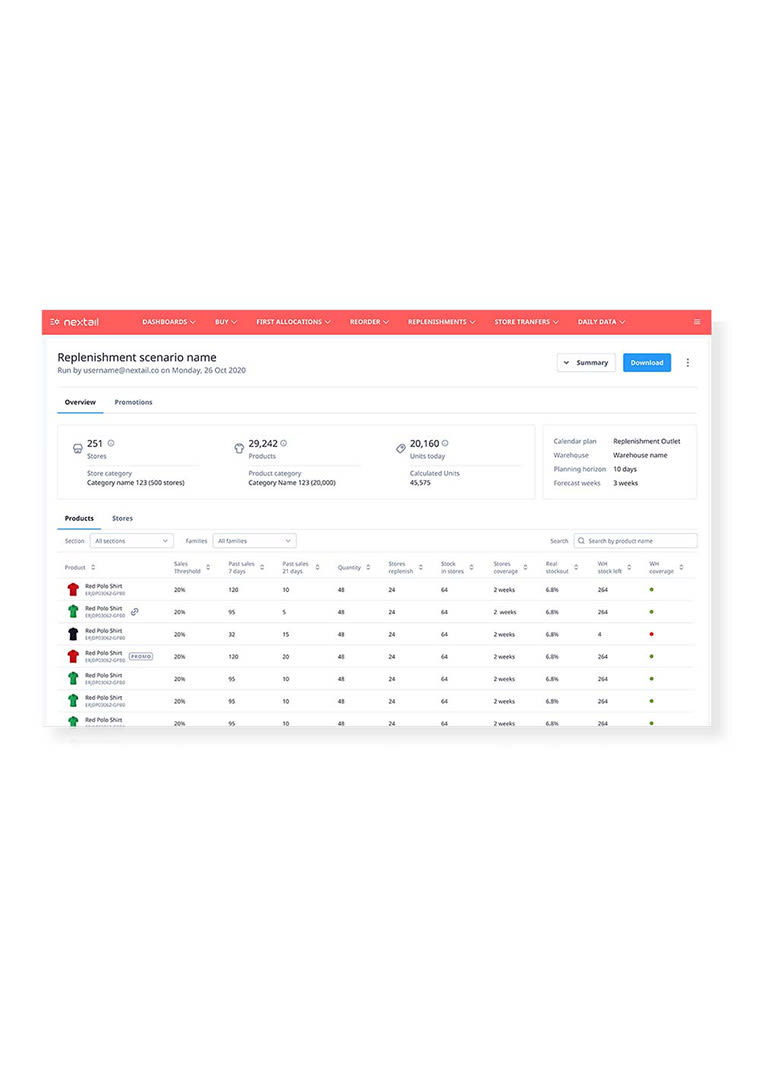Image resolution: width=760 pixels, height=1080 pixels.
Task: Sort by the Product column arrows
Action: point(93,567)
